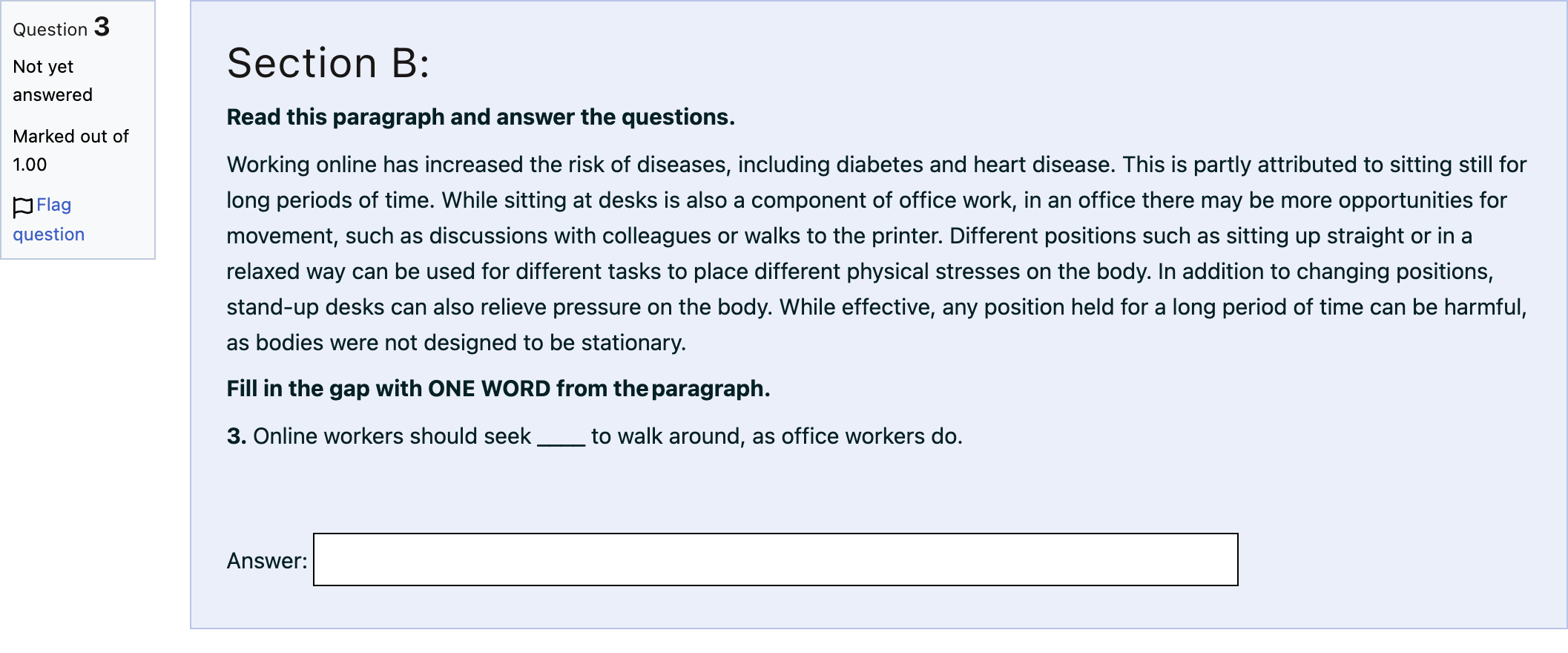
Task: Click the blank gap in question sentence
Action: pyautogui.click(x=561, y=438)
